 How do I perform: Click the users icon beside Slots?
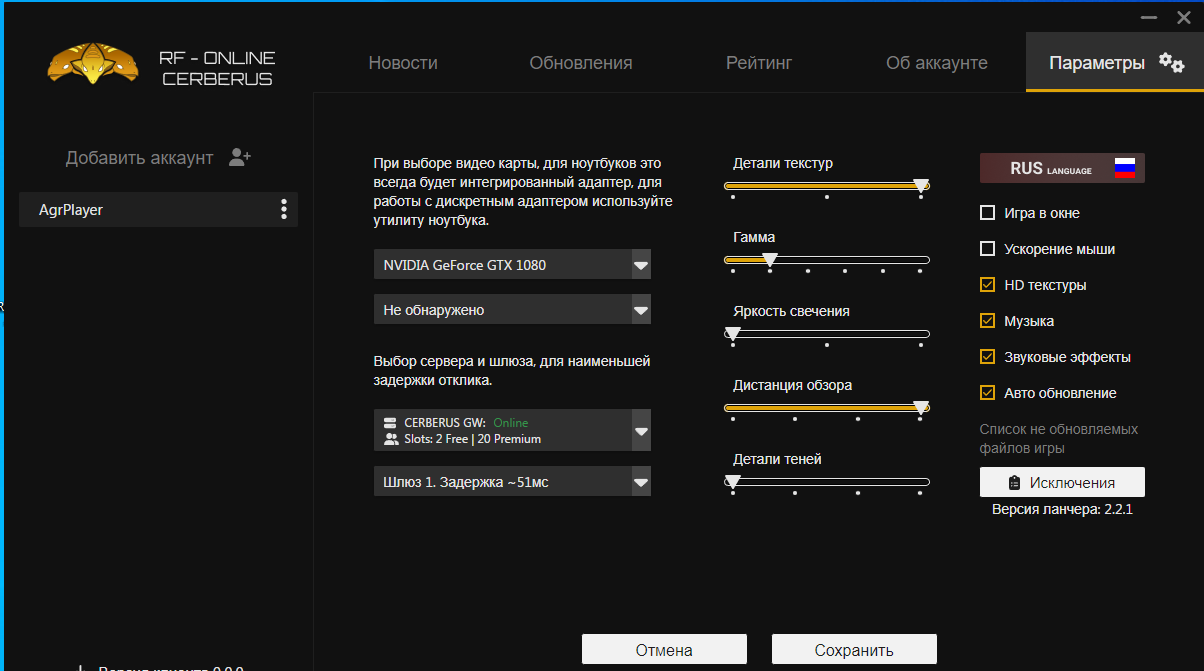tap(390, 439)
